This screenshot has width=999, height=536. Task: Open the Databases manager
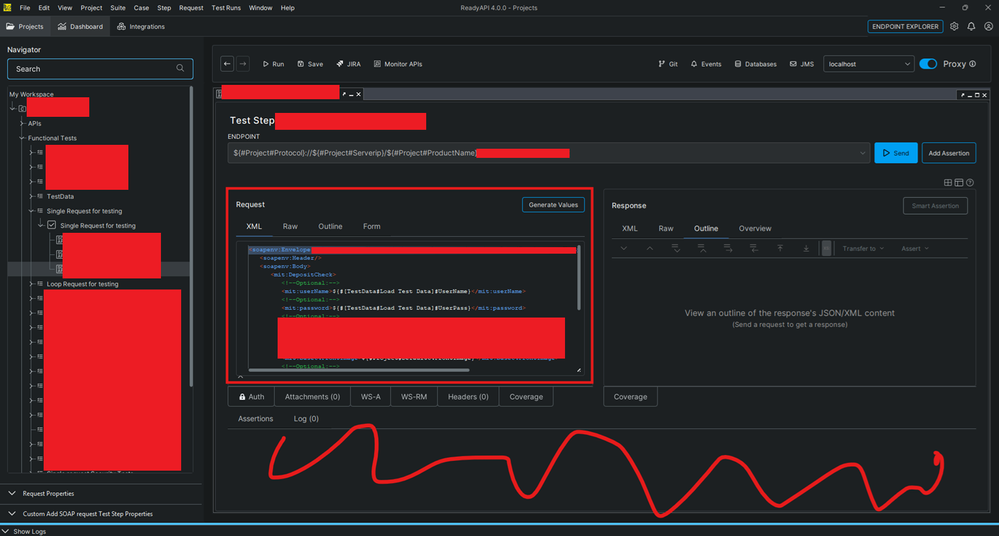point(756,64)
